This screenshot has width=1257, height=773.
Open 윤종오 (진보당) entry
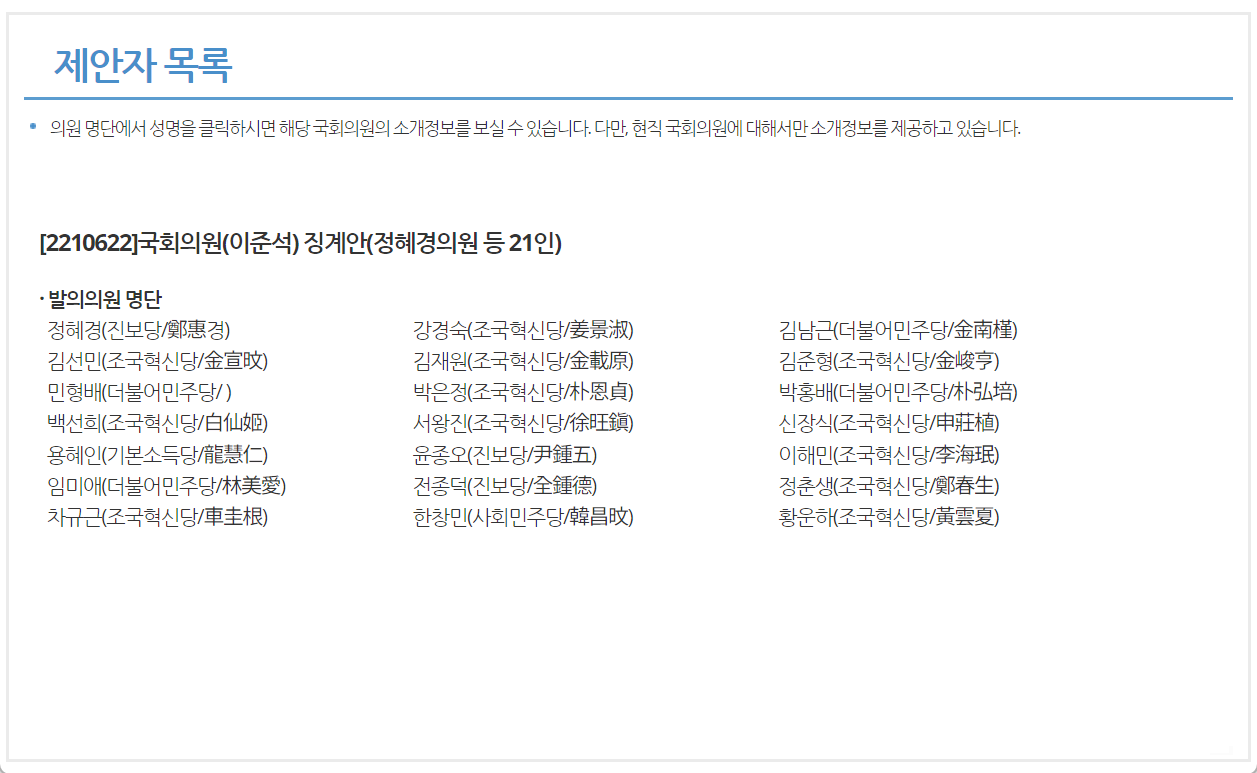pos(505,455)
